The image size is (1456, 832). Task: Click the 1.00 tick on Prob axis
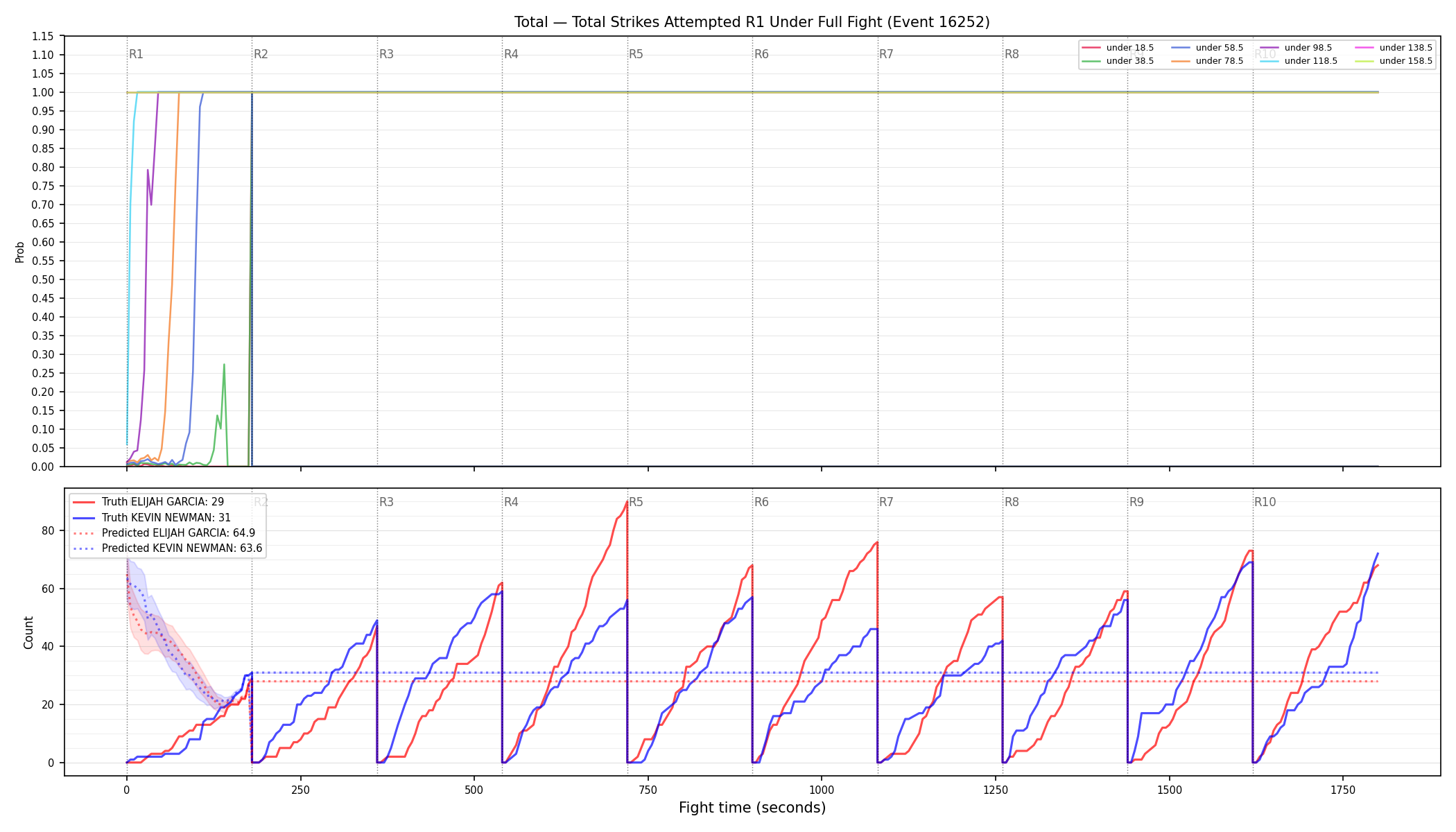point(43,92)
